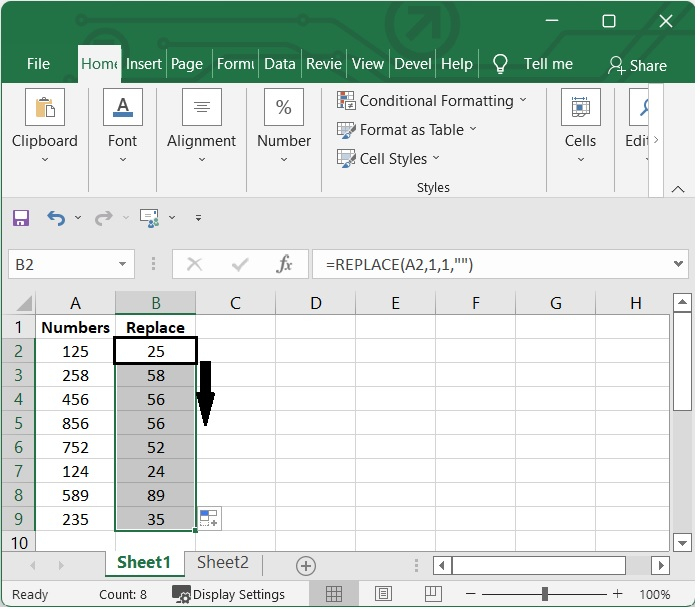Open Conditional Formatting dropdown
Screen dimensions: 700x611
(432, 101)
